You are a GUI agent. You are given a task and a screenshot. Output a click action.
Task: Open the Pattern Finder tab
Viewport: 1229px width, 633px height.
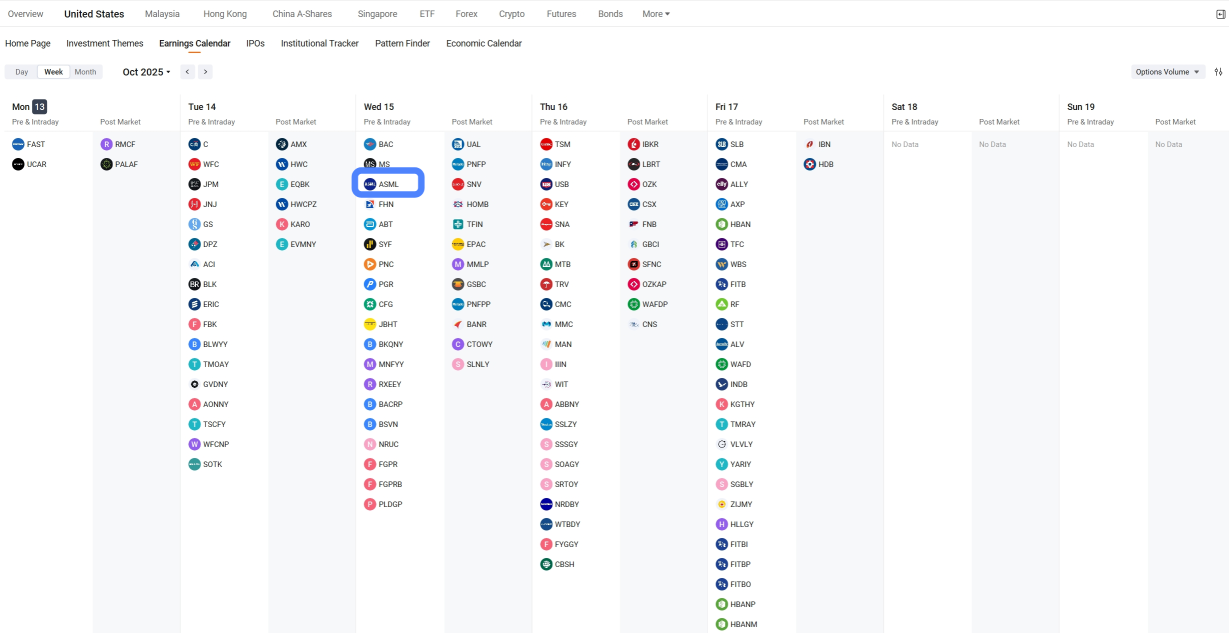(x=403, y=44)
